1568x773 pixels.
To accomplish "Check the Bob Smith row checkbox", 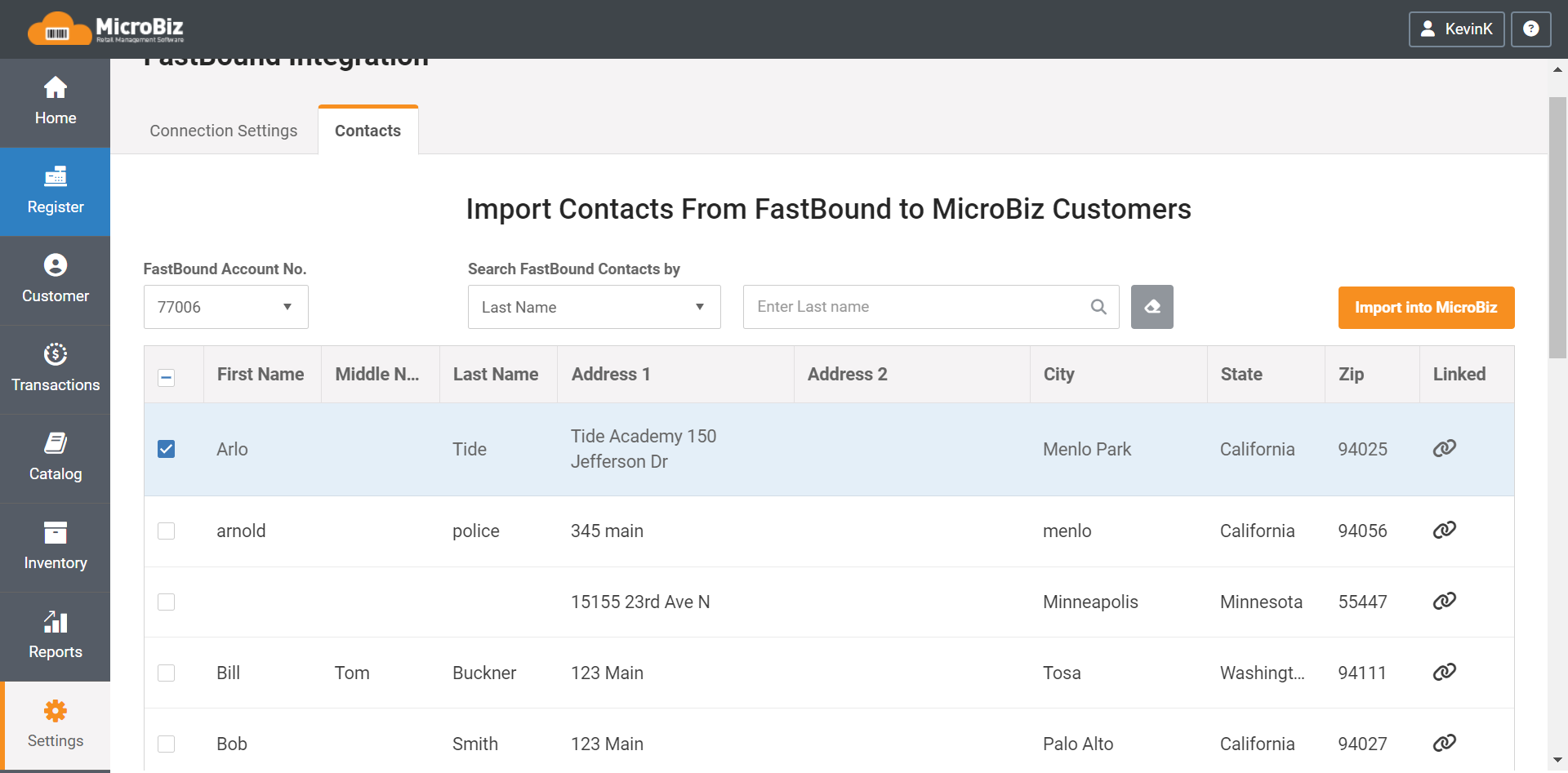I will pyautogui.click(x=166, y=744).
